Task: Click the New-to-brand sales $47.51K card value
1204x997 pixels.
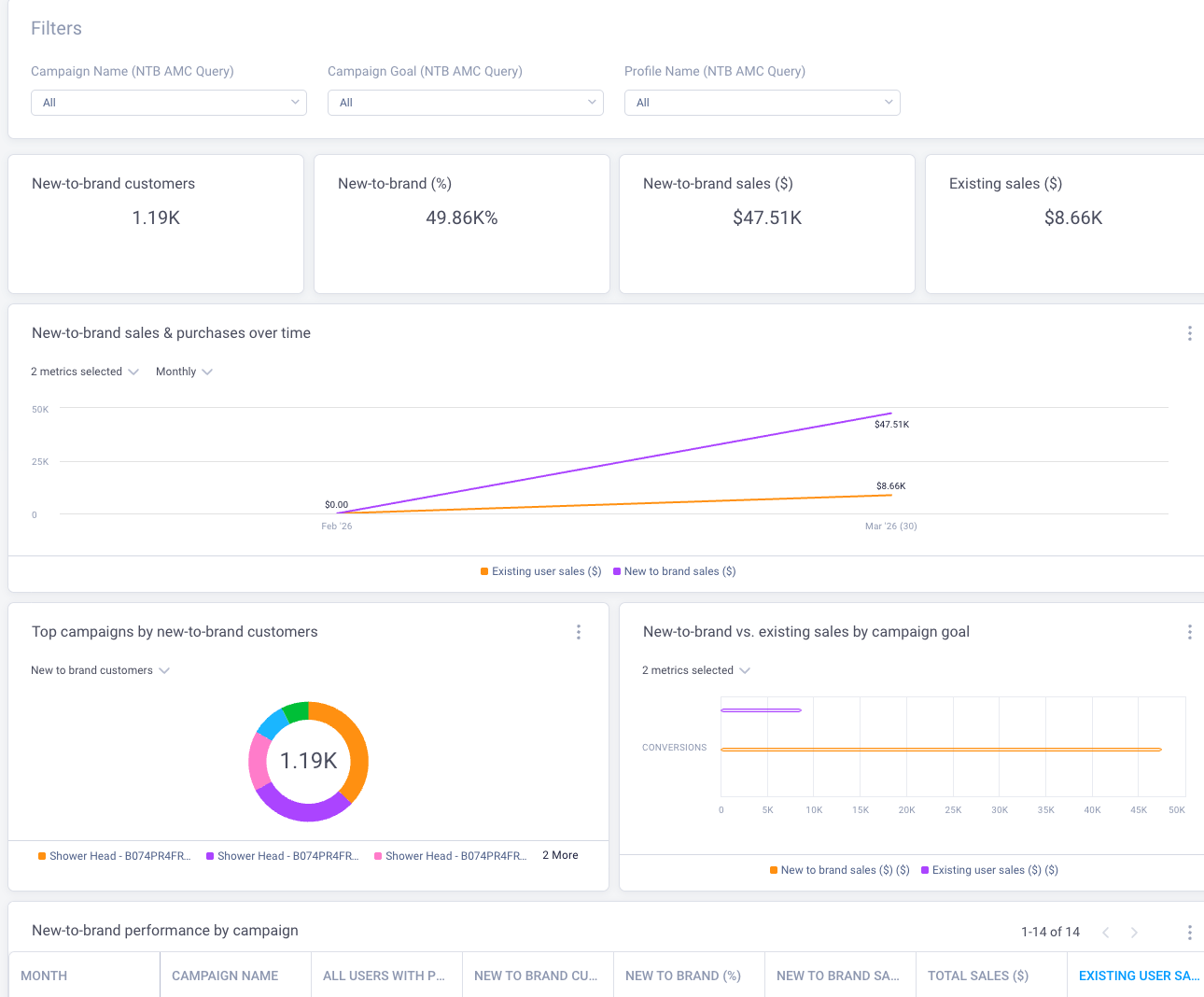Action: click(x=767, y=218)
